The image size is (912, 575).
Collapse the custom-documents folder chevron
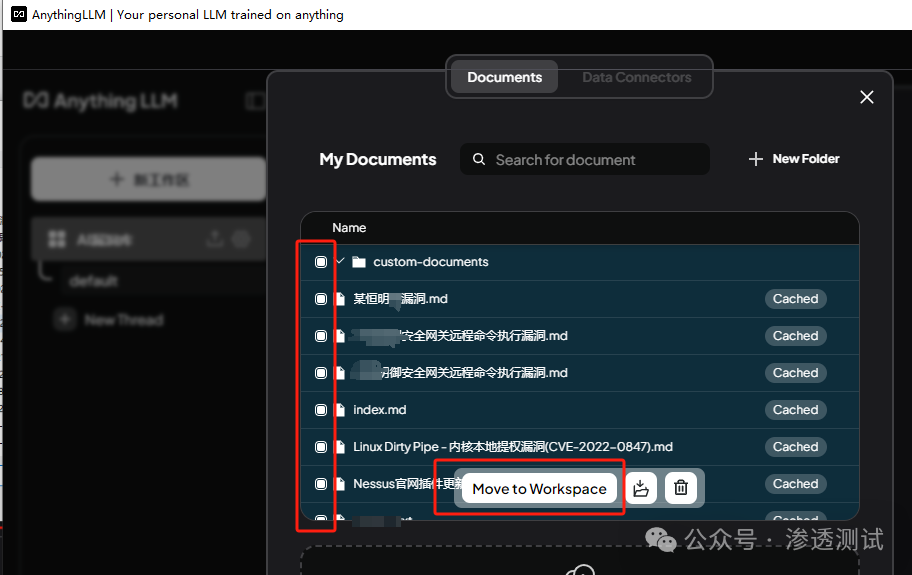(340, 261)
